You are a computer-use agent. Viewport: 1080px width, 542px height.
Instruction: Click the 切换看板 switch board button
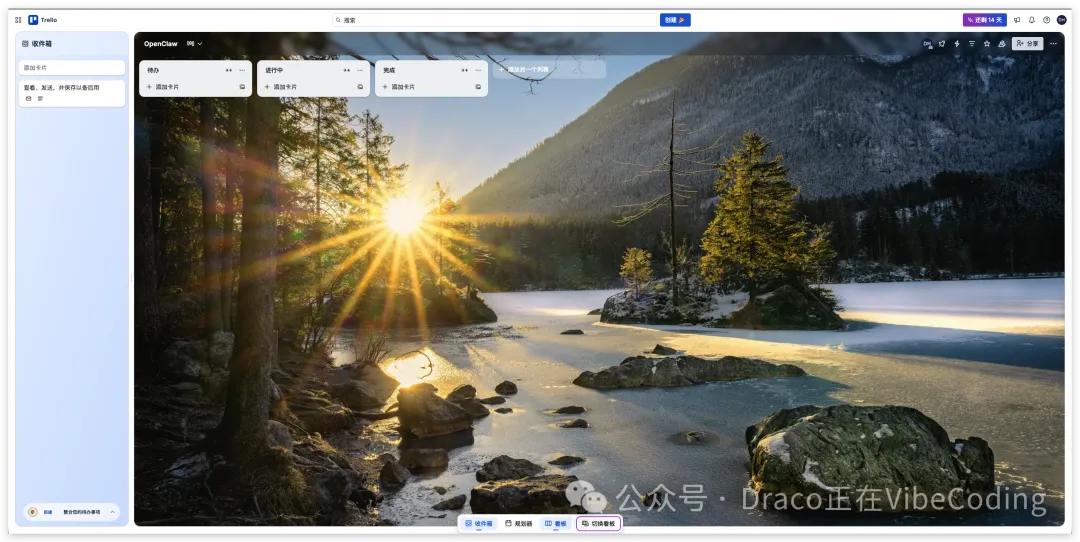pyautogui.click(x=599, y=523)
